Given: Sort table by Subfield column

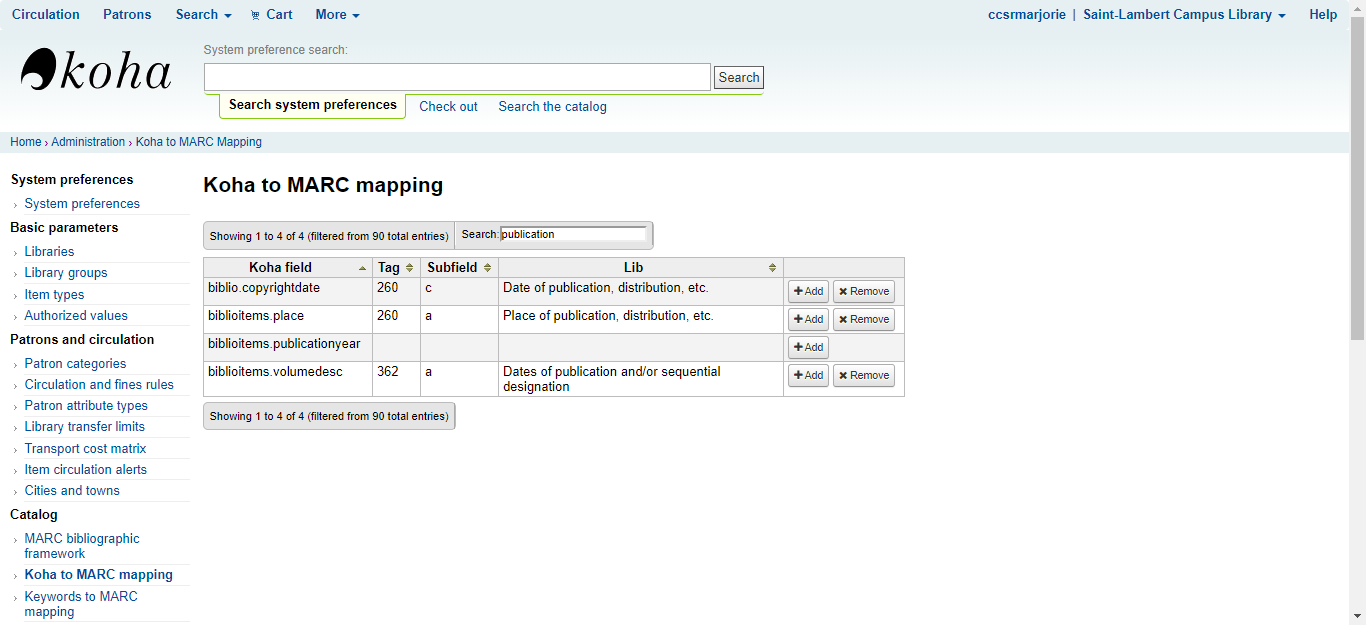Looking at the screenshot, I should pyautogui.click(x=458, y=268).
